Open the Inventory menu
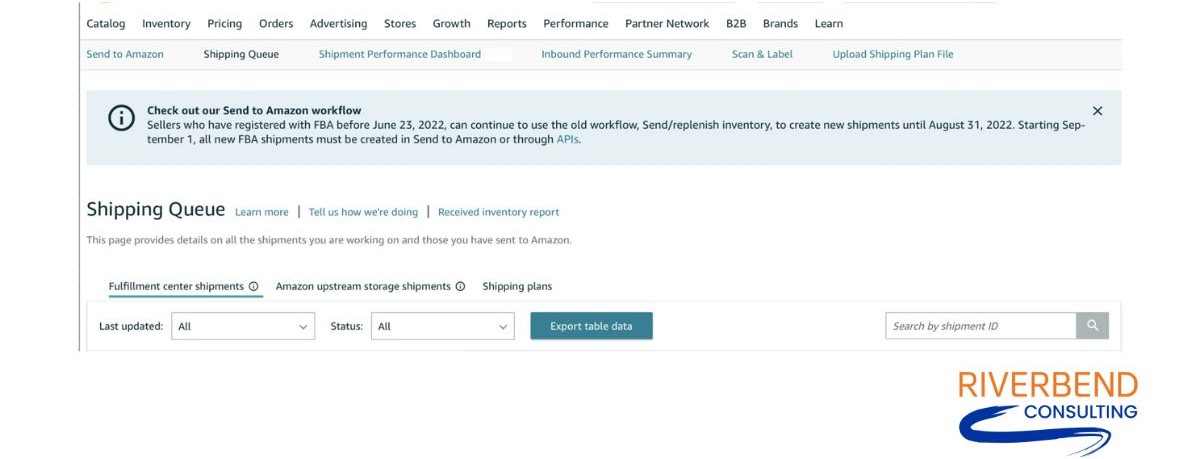The width and height of the screenshot is (1200, 459). point(166,23)
